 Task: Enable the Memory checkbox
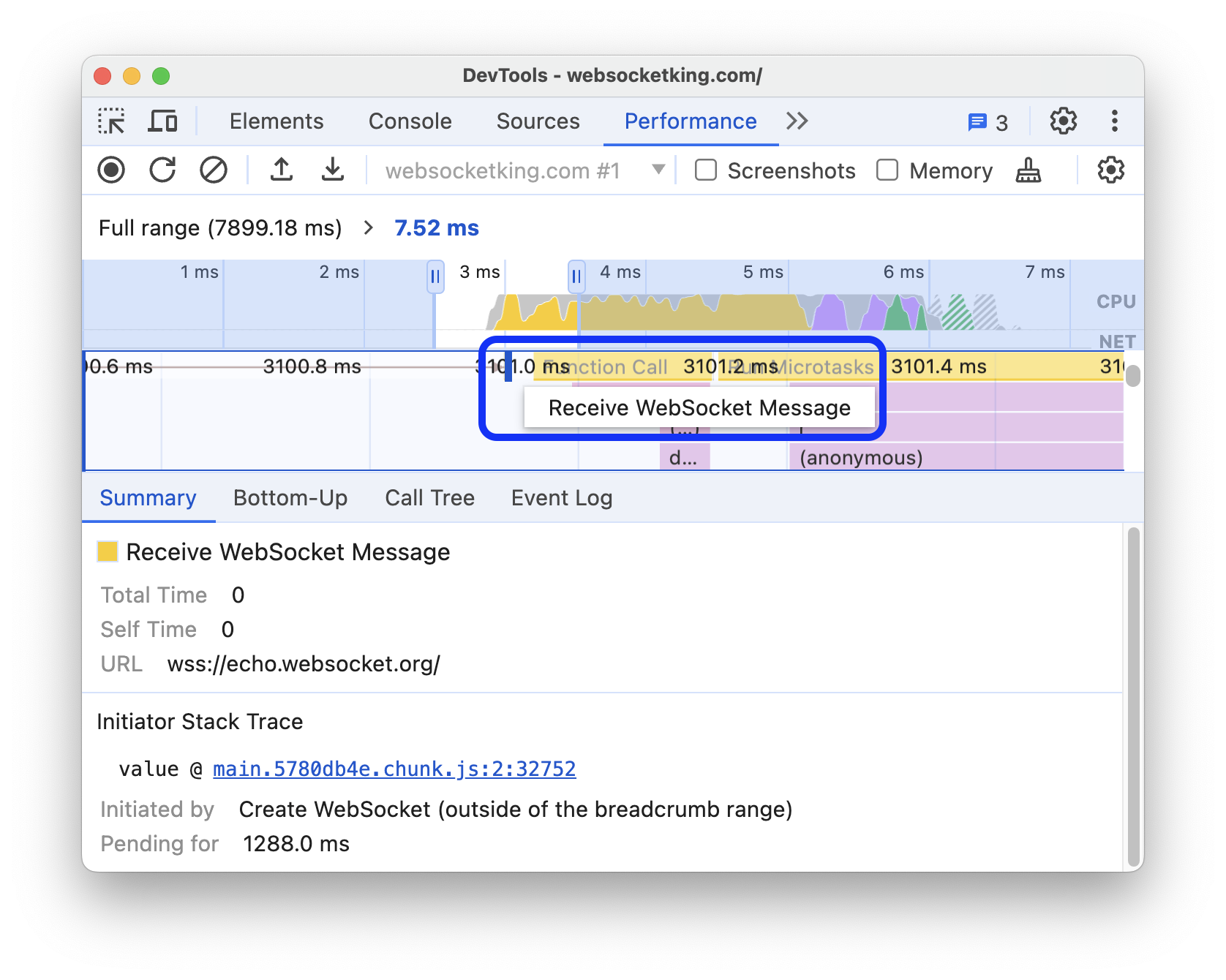coord(887,170)
